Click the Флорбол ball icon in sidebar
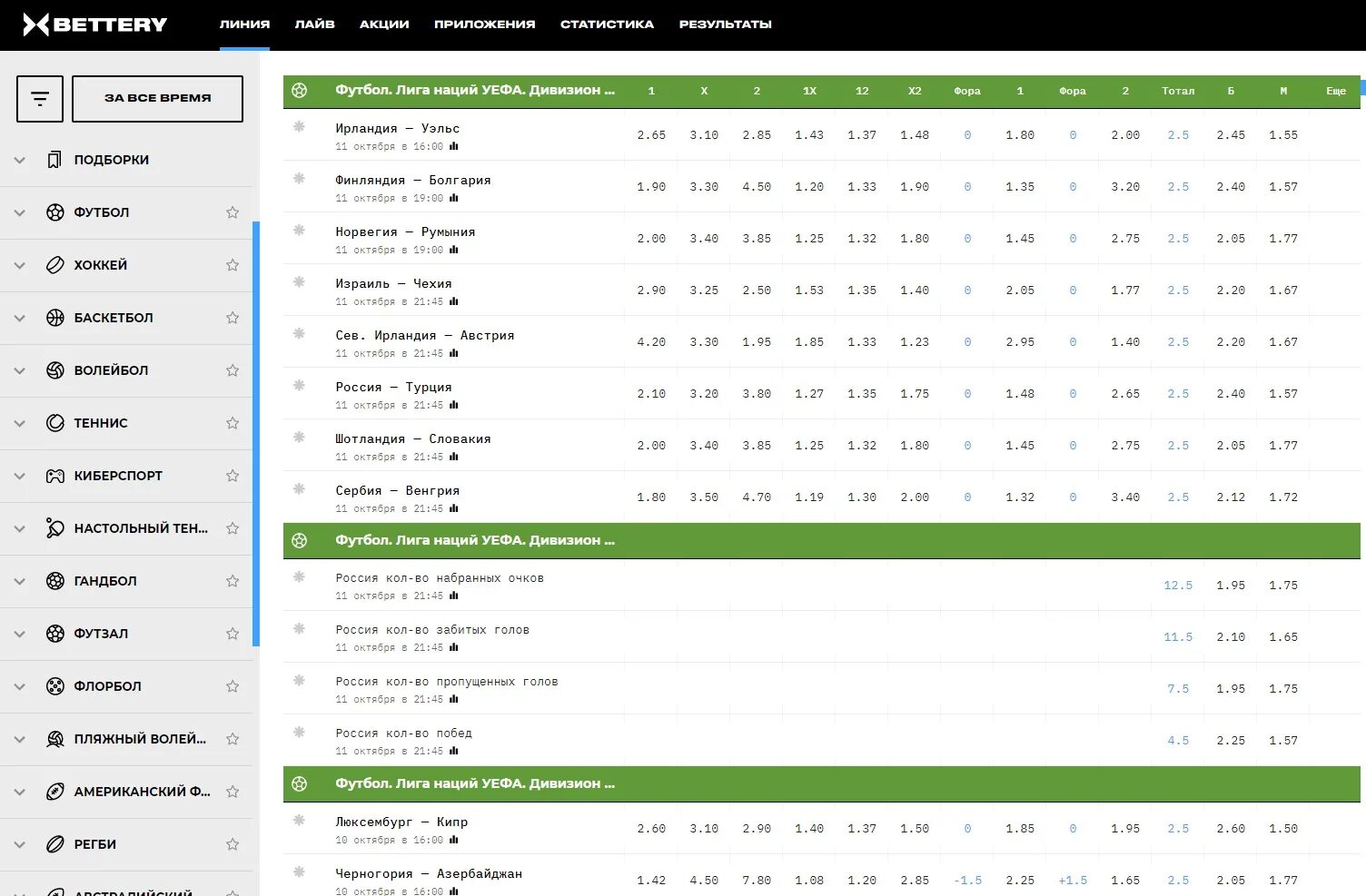 click(55, 686)
